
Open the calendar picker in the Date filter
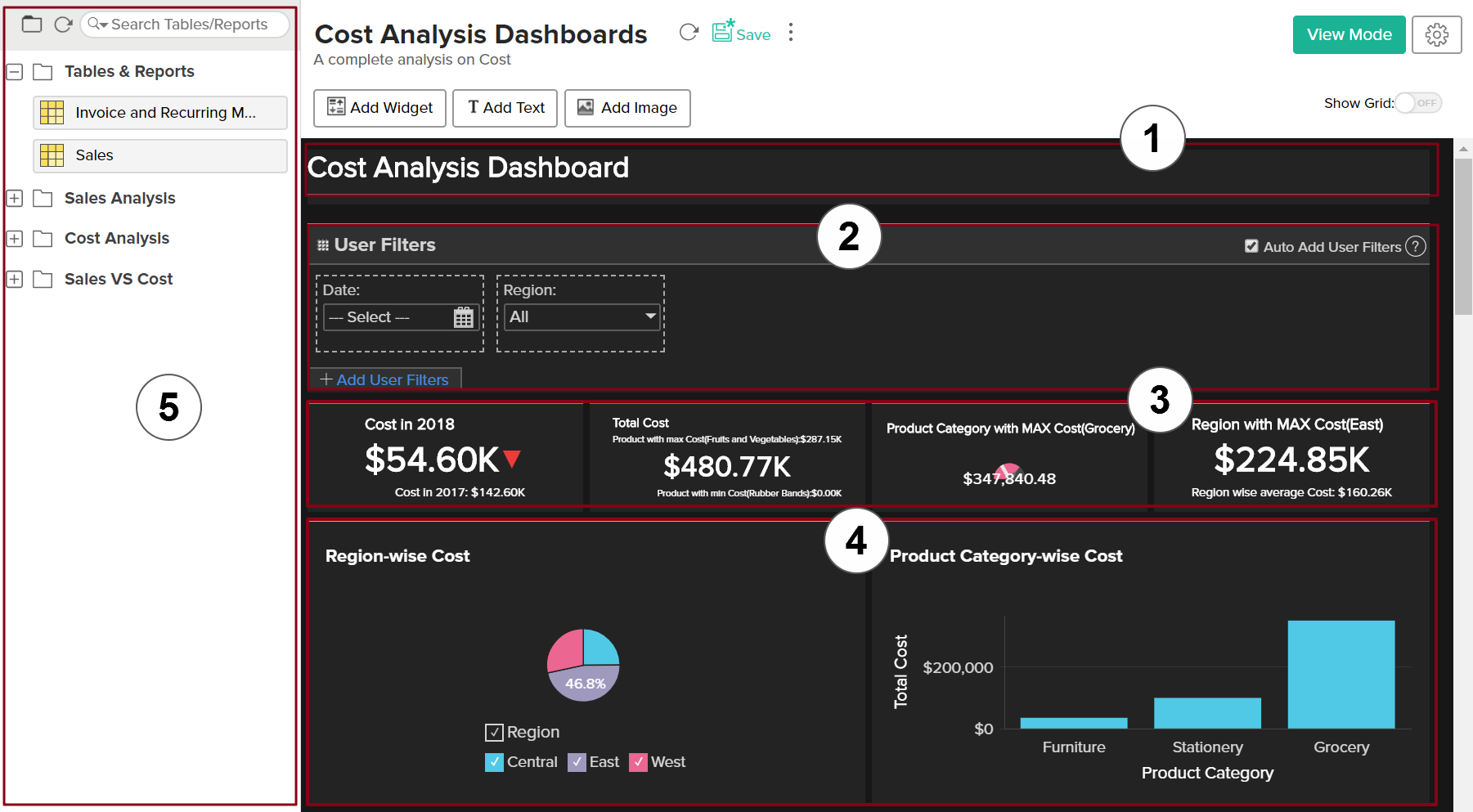[x=463, y=317]
